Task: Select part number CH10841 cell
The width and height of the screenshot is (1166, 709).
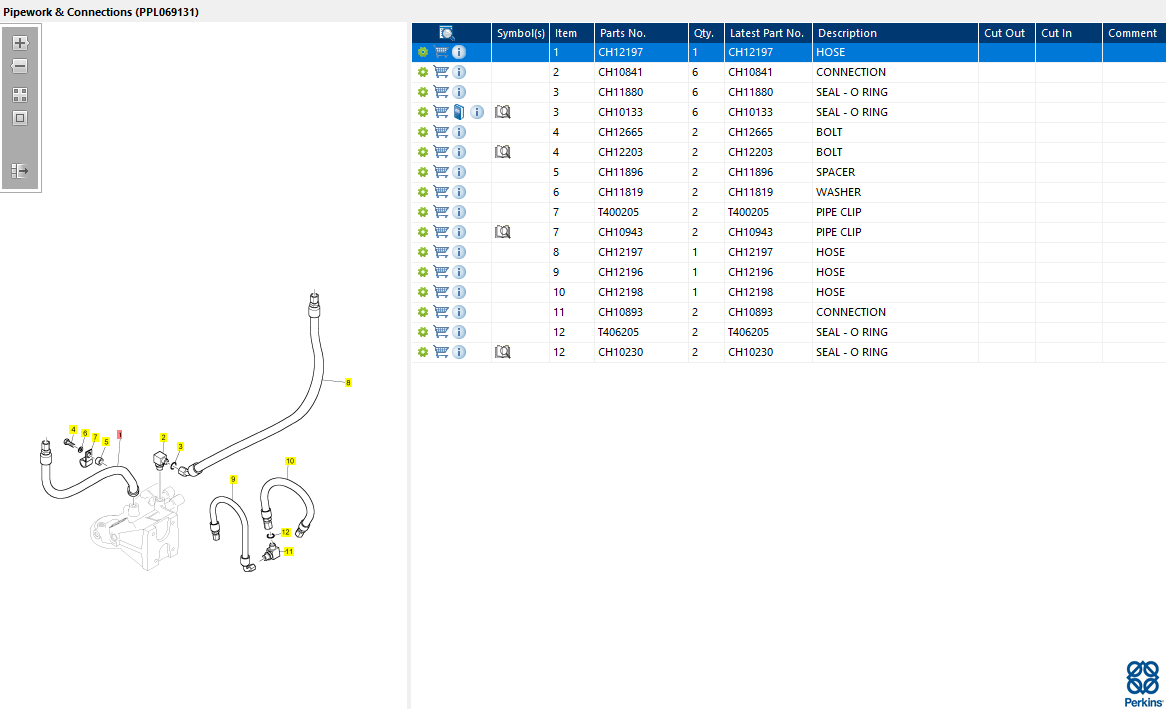Action: 641,72
